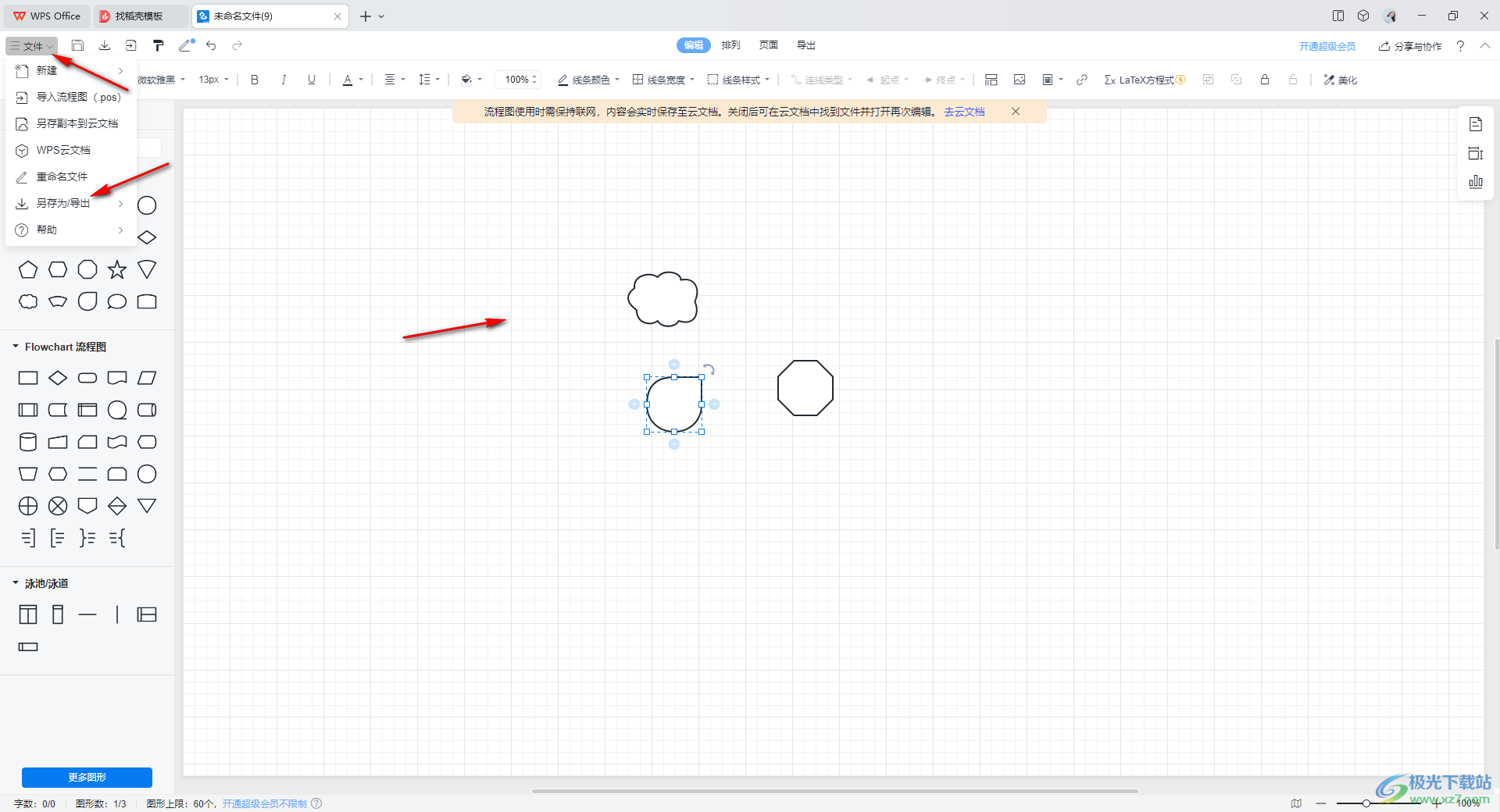
Task: Switch to the 编辑 tab
Action: 693,45
